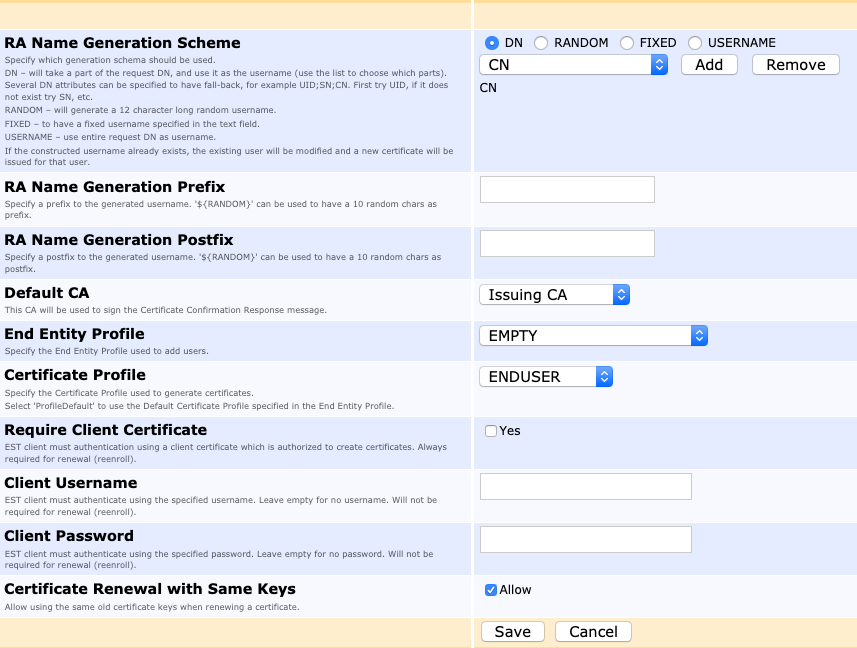Click the Client Username field
Screen dimensions: 857x648
(585, 486)
